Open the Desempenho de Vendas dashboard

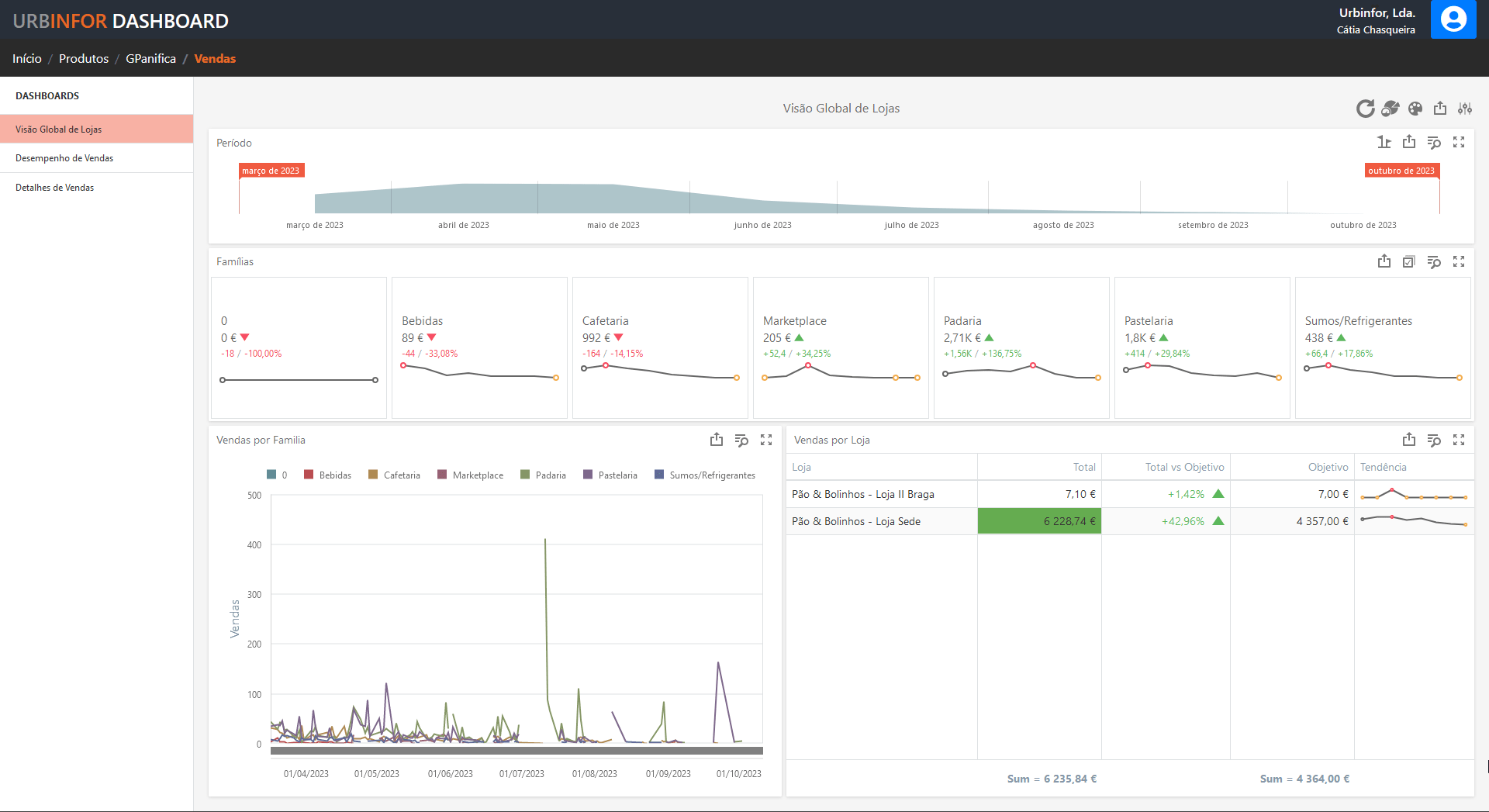64,157
